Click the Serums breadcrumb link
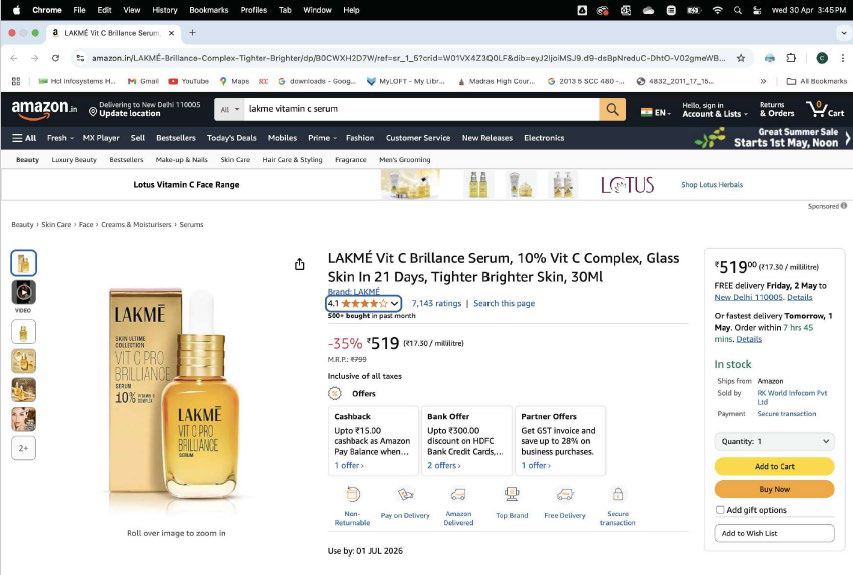The height and width of the screenshot is (575, 853). tap(191, 224)
